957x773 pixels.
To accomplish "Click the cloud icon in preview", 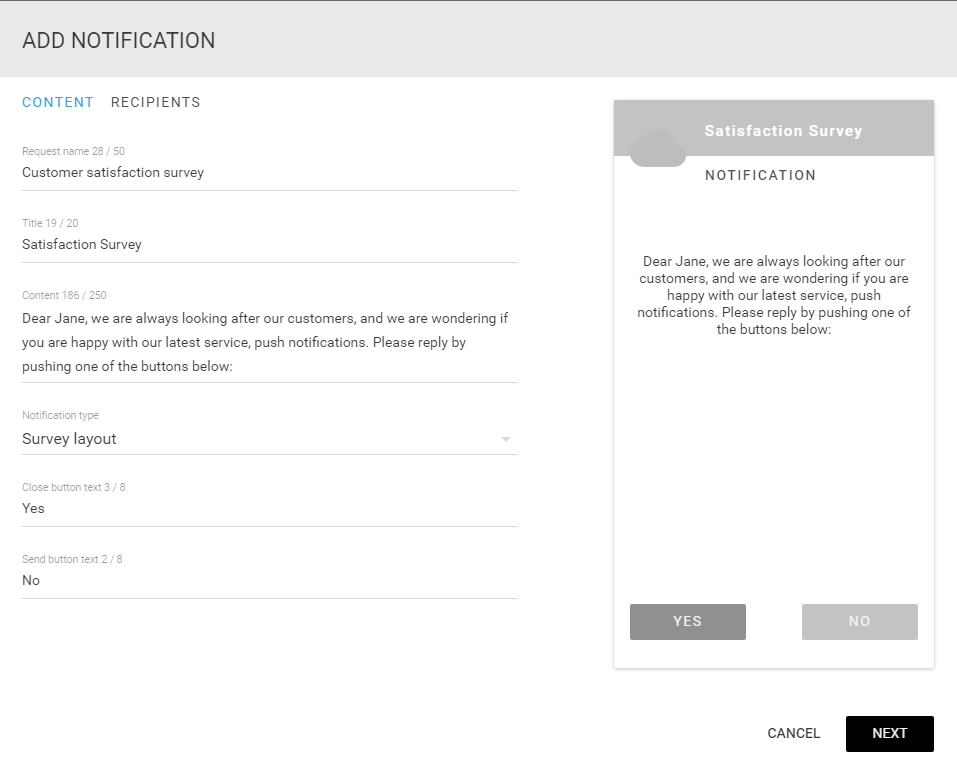I will pos(657,148).
